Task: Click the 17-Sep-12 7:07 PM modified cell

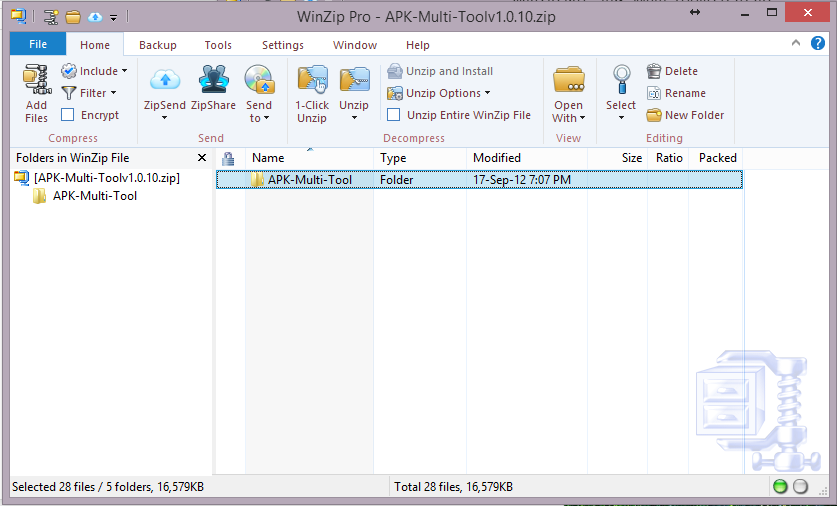Action: pos(522,180)
